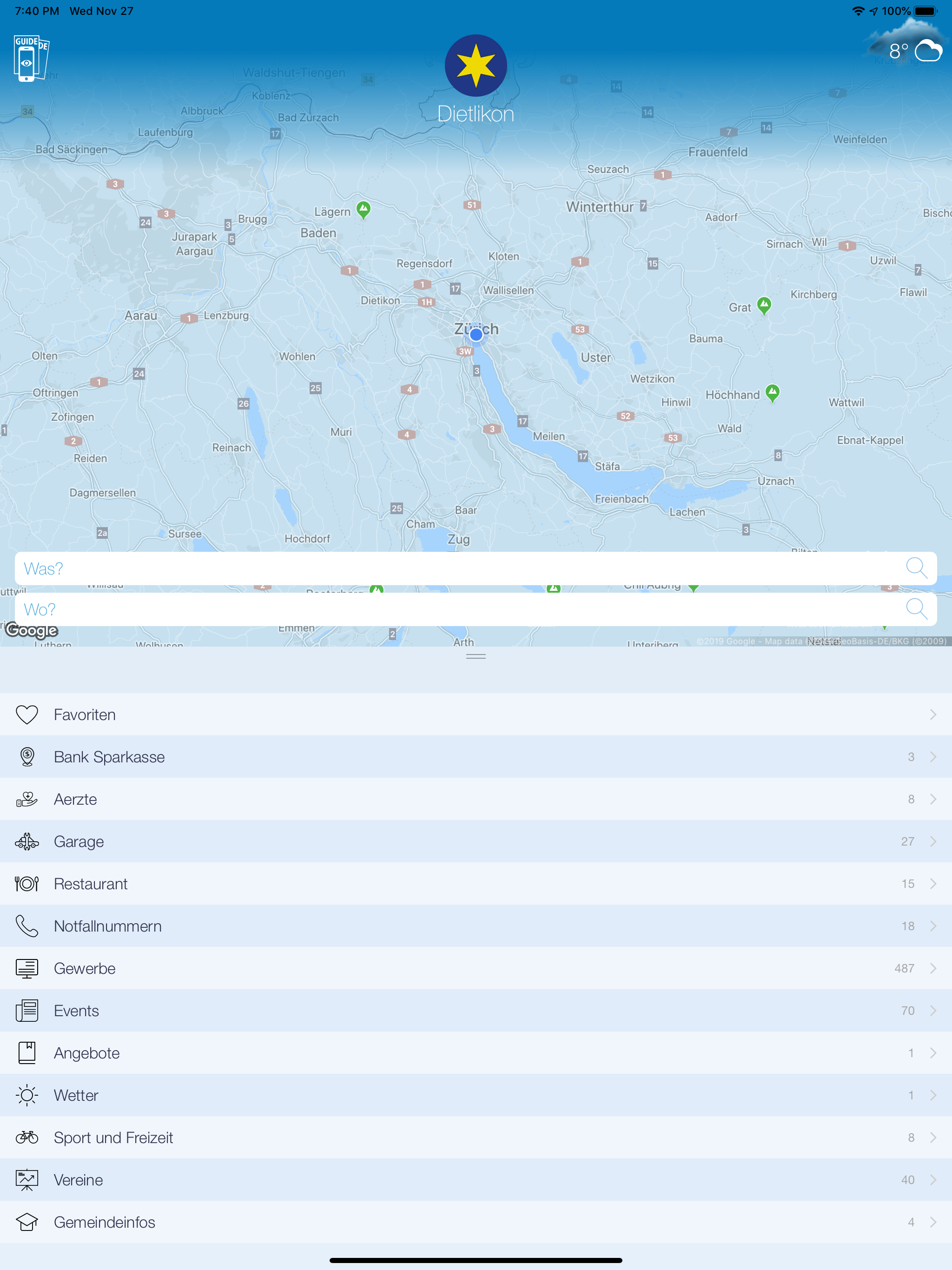This screenshot has height=1270, width=952.
Task: Open the Guide phone icon top-left
Action: coord(30,59)
